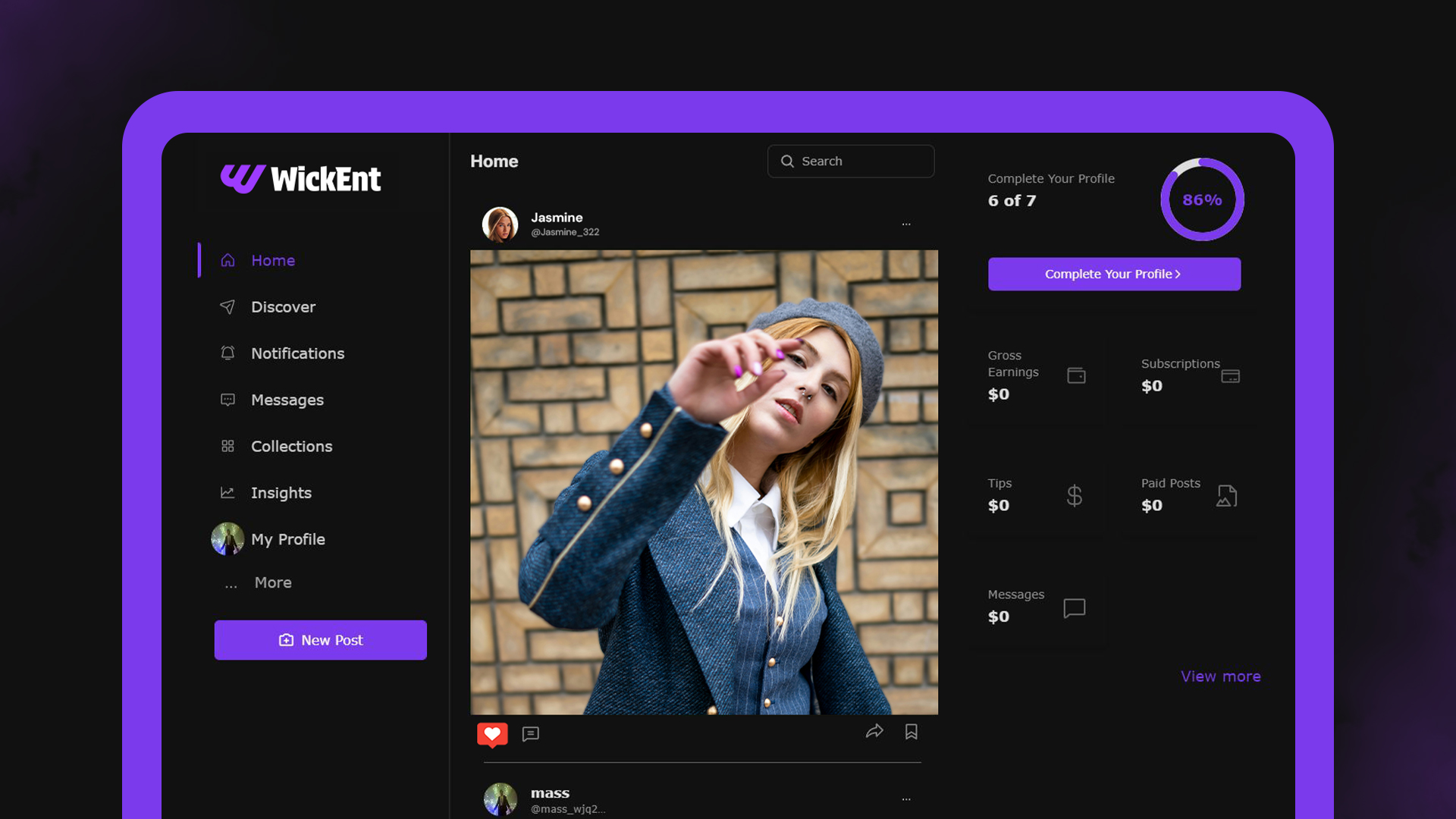The image size is (1456, 819).
Task: Click the WickEnt logo
Action: (x=301, y=179)
